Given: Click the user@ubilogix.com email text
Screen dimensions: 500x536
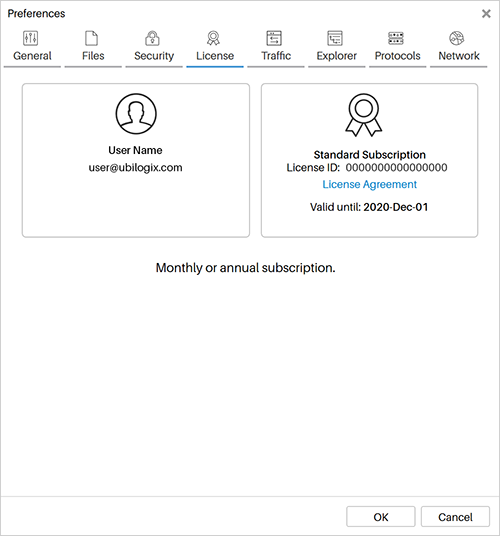Looking at the screenshot, I should (x=135, y=168).
